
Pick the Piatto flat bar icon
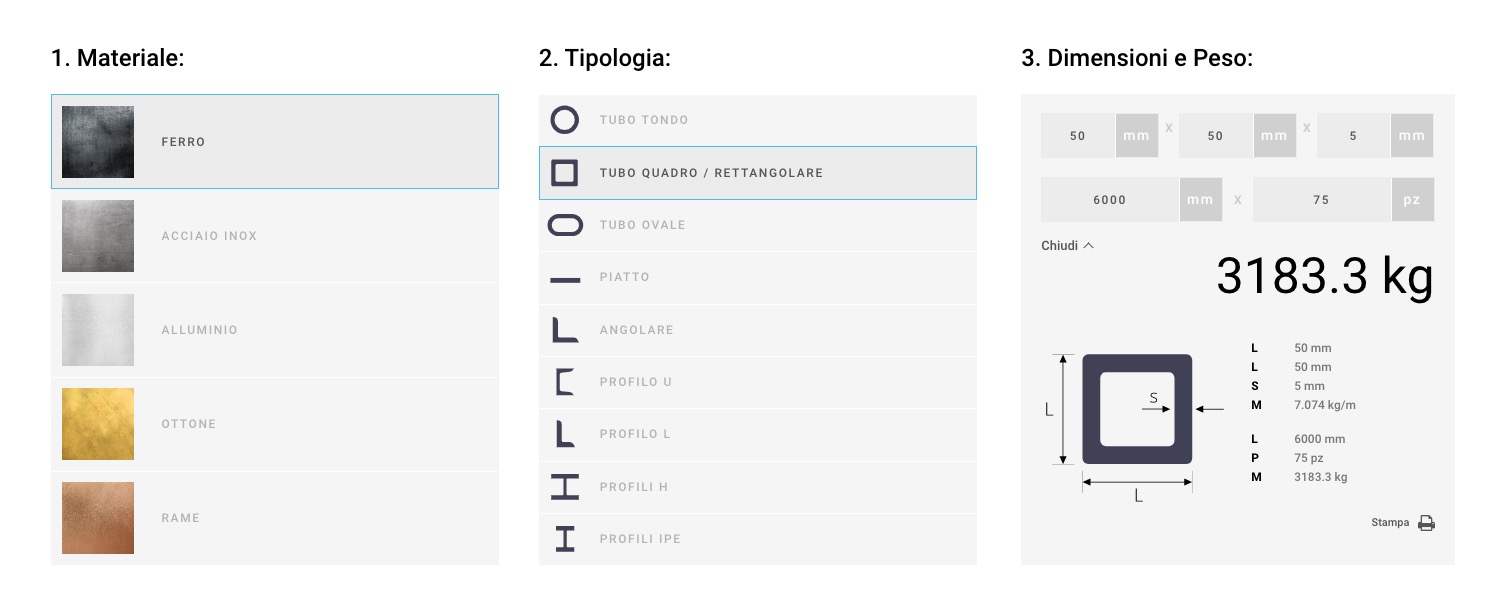coord(565,280)
